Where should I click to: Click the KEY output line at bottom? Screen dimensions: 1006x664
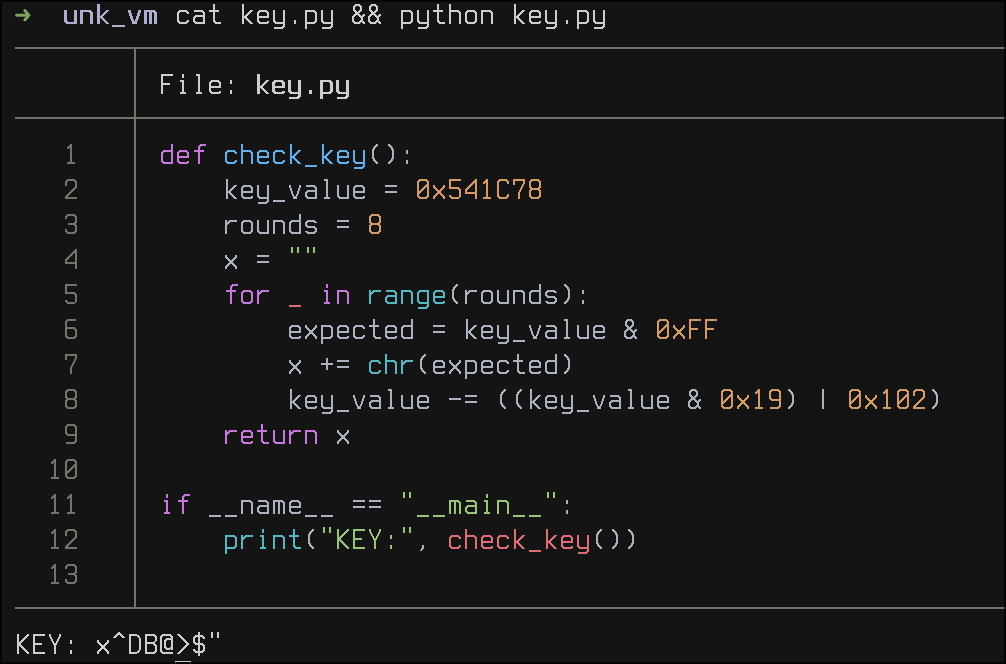pos(118,645)
